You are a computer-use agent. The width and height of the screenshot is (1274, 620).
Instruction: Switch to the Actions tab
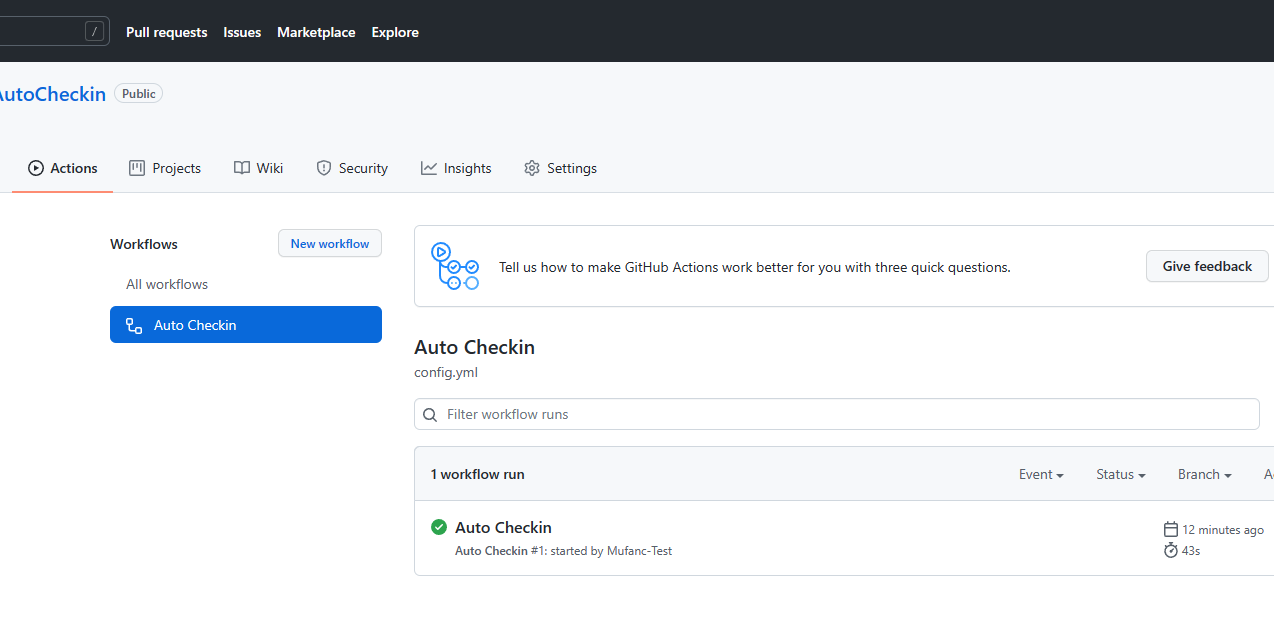pyautogui.click(x=63, y=168)
